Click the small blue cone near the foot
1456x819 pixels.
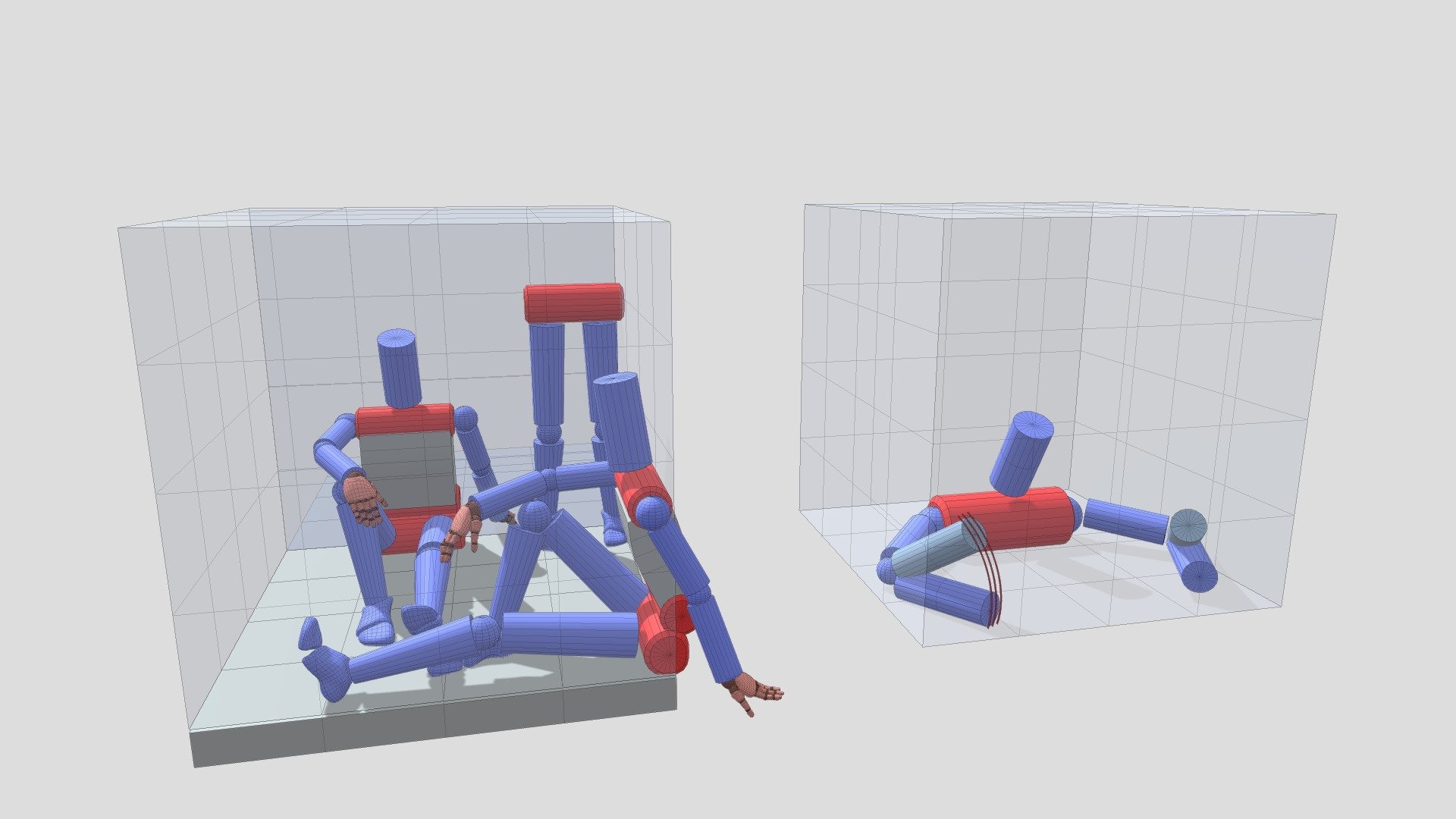tap(310, 633)
